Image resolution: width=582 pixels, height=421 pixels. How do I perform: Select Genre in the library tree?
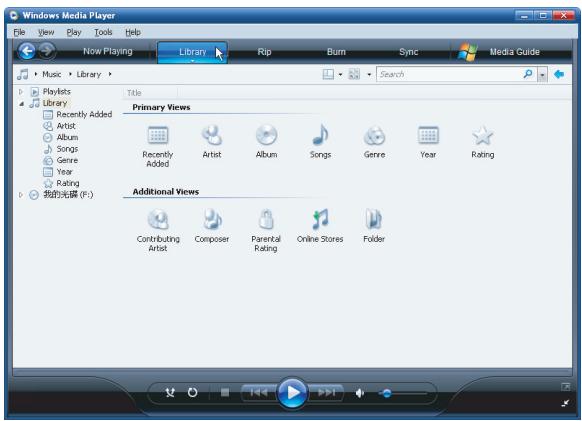point(67,160)
